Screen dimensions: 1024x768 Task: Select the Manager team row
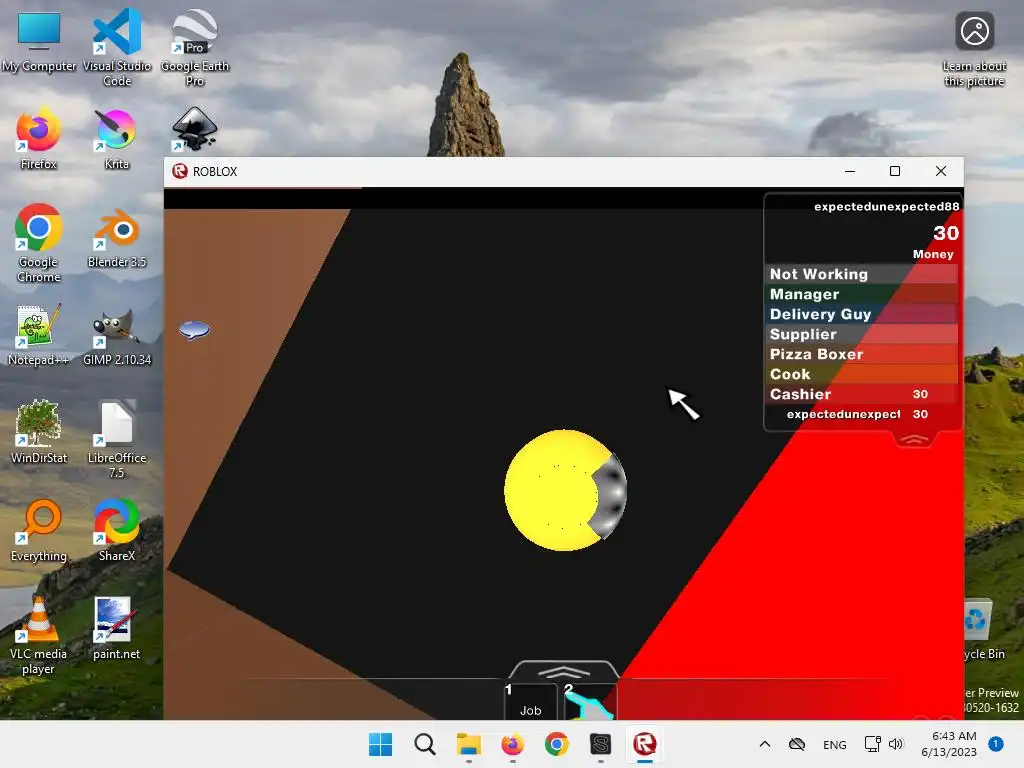click(862, 295)
